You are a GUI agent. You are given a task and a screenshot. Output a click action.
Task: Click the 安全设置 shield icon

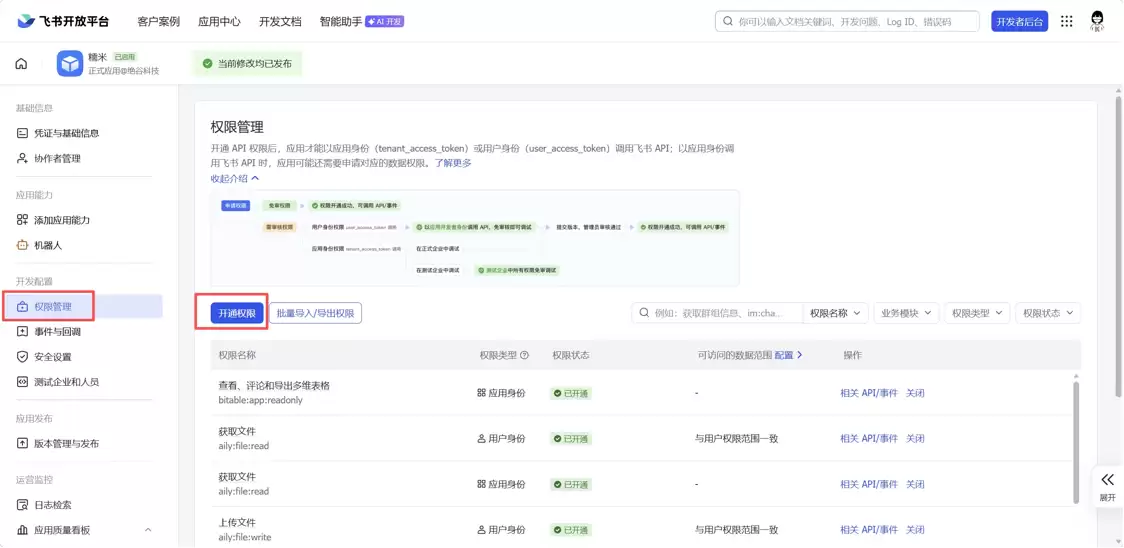click(22, 356)
